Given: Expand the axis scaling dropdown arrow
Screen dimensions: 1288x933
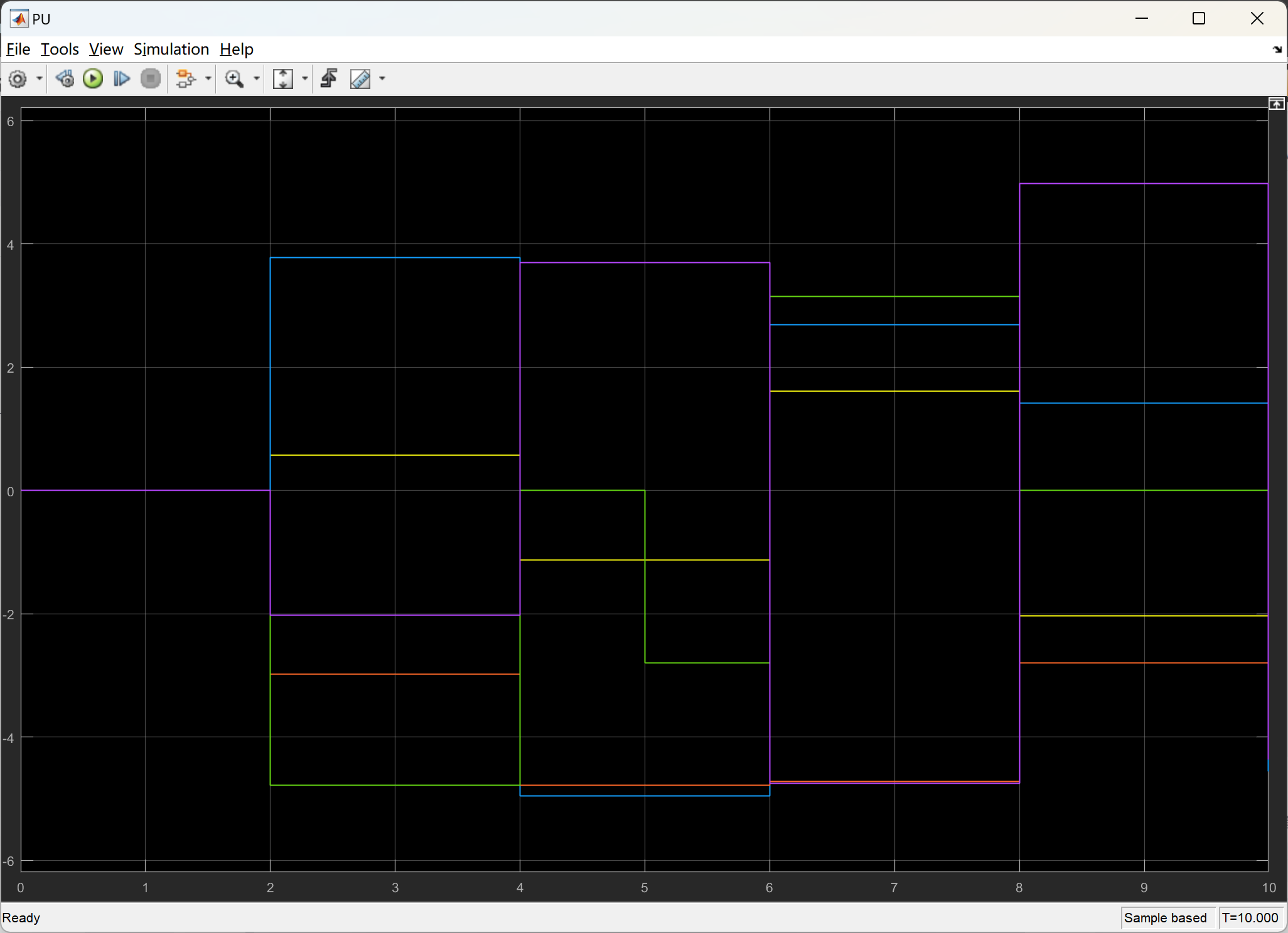Looking at the screenshot, I should [x=305, y=79].
